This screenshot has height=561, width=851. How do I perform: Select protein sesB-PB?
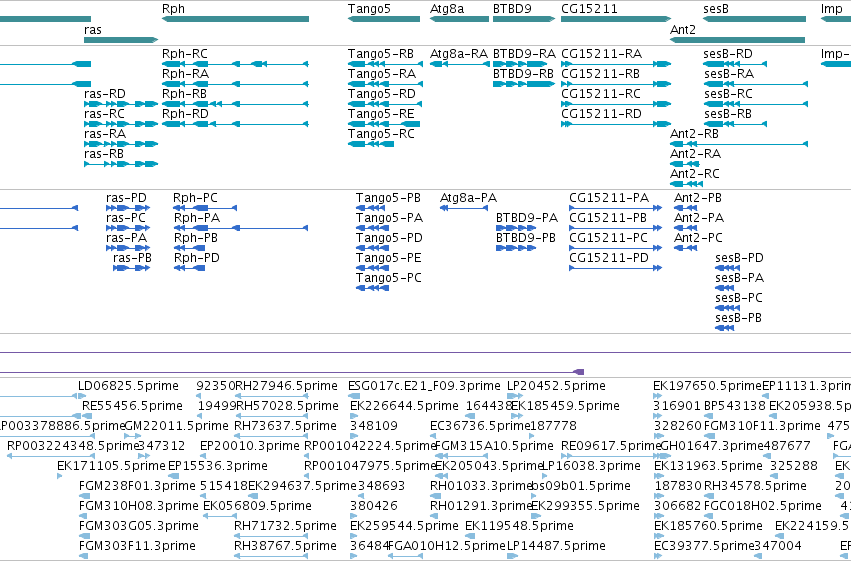click(x=725, y=328)
